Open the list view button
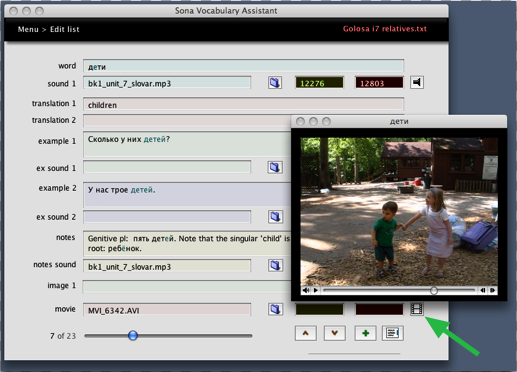The image size is (517, 372). point(393,333)
